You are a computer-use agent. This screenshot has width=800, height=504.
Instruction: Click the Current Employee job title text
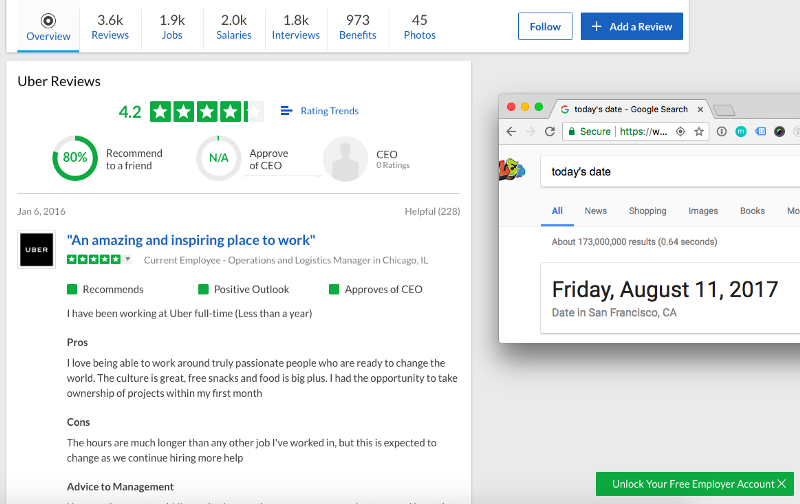pos(286,260)
